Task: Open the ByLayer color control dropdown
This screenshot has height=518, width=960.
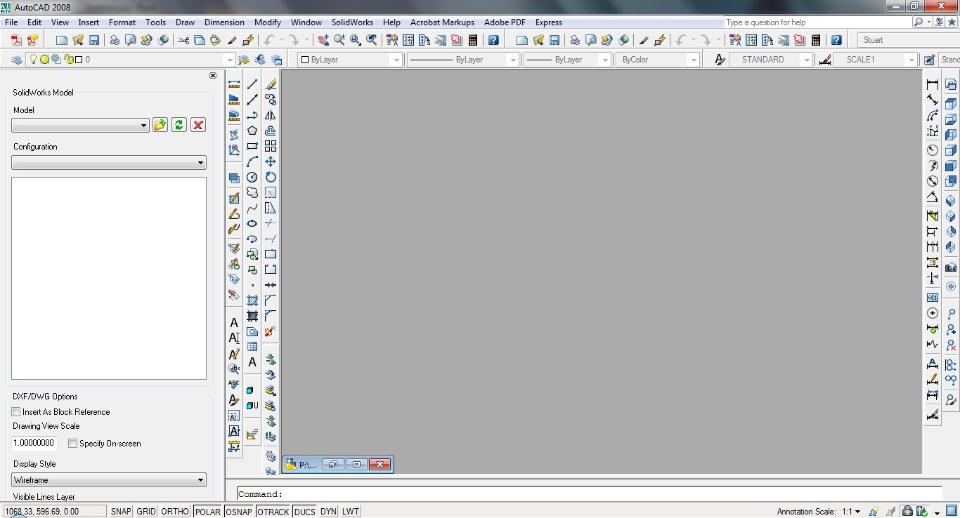Action: 396,59
